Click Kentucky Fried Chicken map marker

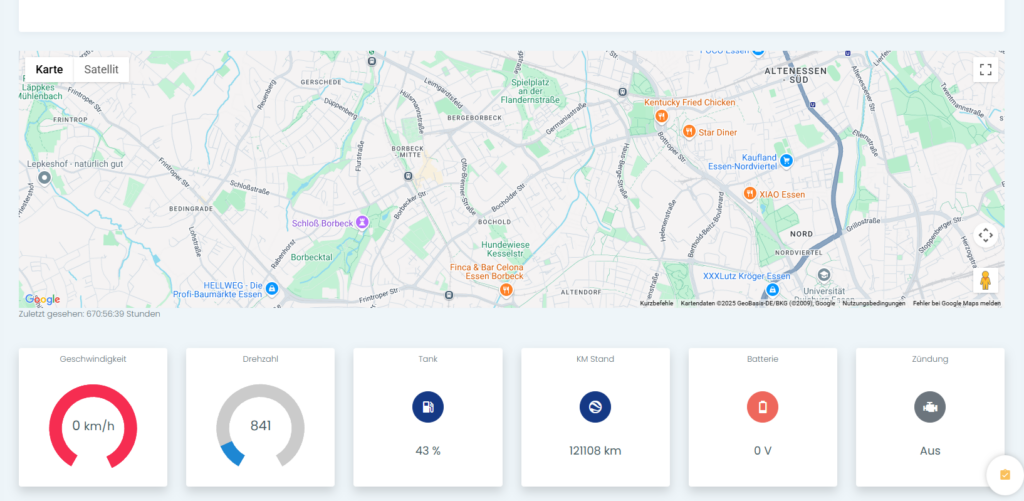pyautogui.click(x=661, y=117)
